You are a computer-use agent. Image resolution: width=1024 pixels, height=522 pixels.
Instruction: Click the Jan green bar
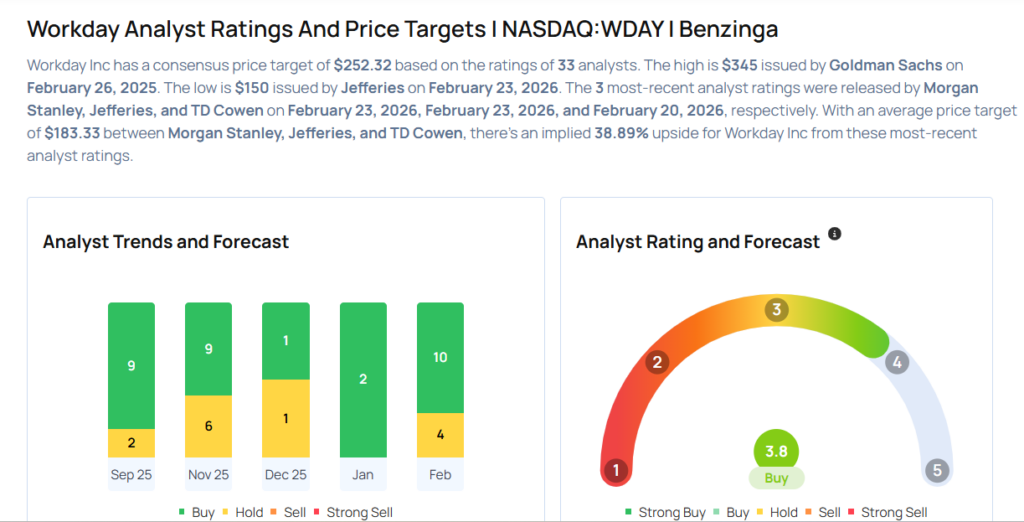363,379
